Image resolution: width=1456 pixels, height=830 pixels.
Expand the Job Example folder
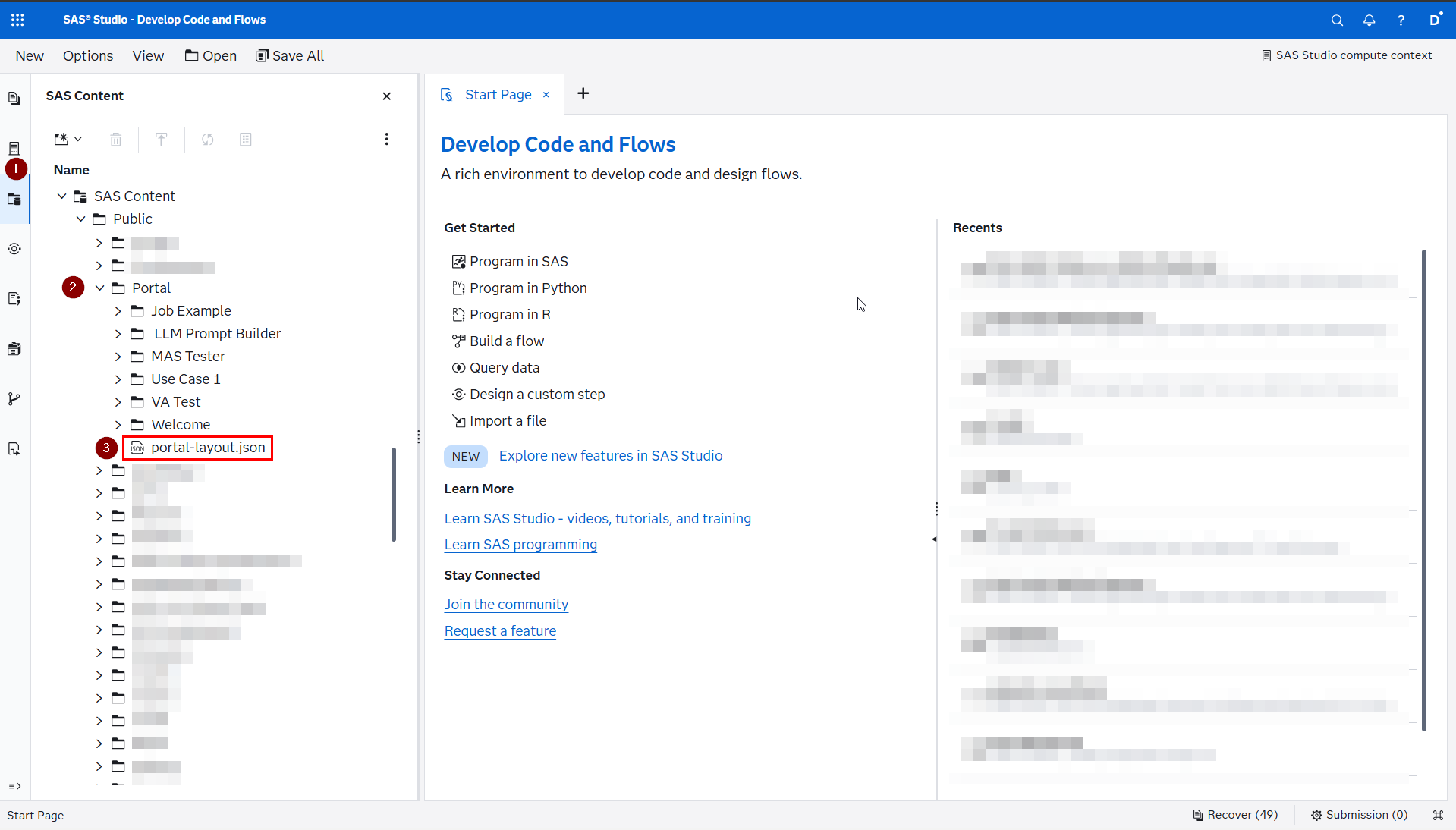(118, 311)
